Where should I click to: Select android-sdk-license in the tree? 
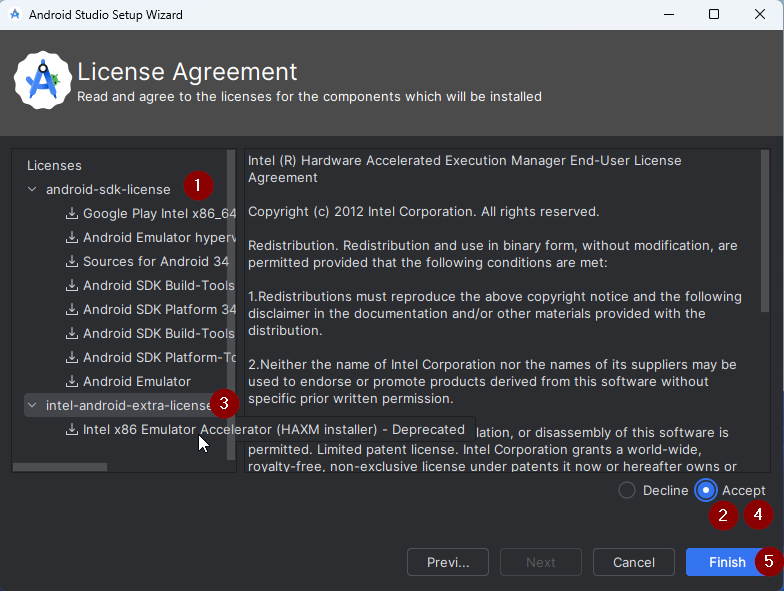point(108,190)
